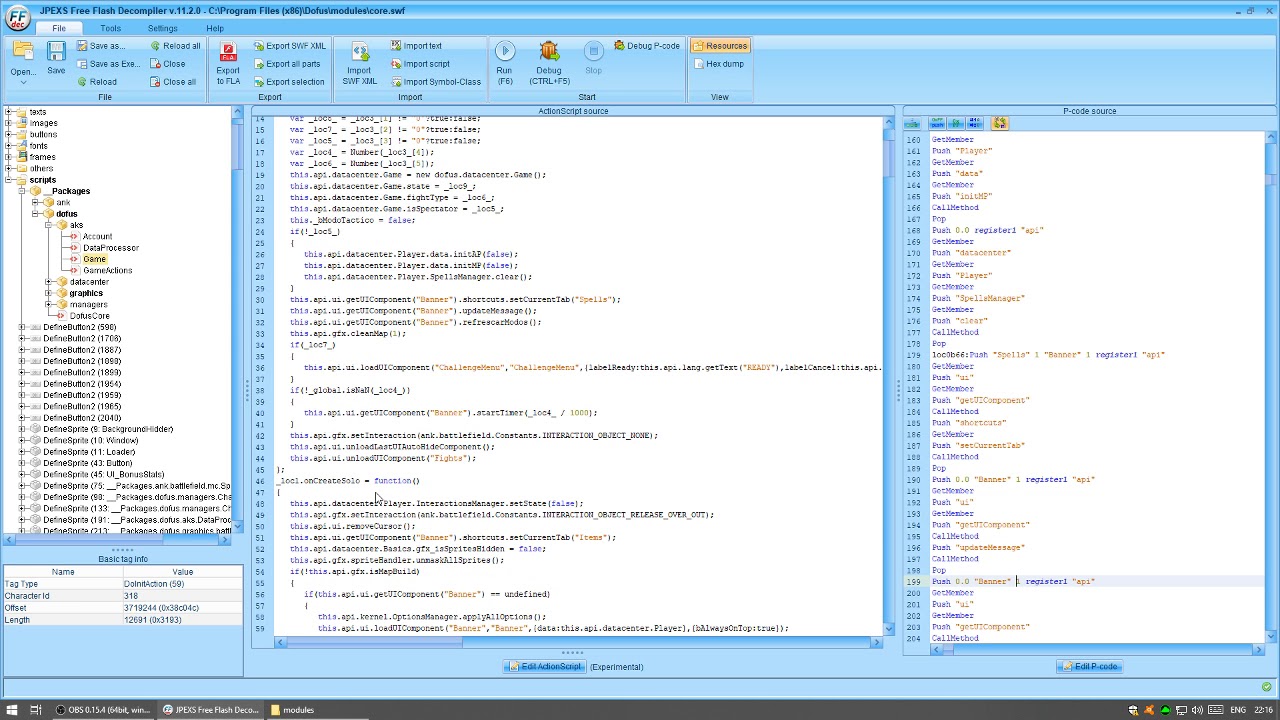
Task: Open the Tools ribbon tab
Action: click(110, 28)
